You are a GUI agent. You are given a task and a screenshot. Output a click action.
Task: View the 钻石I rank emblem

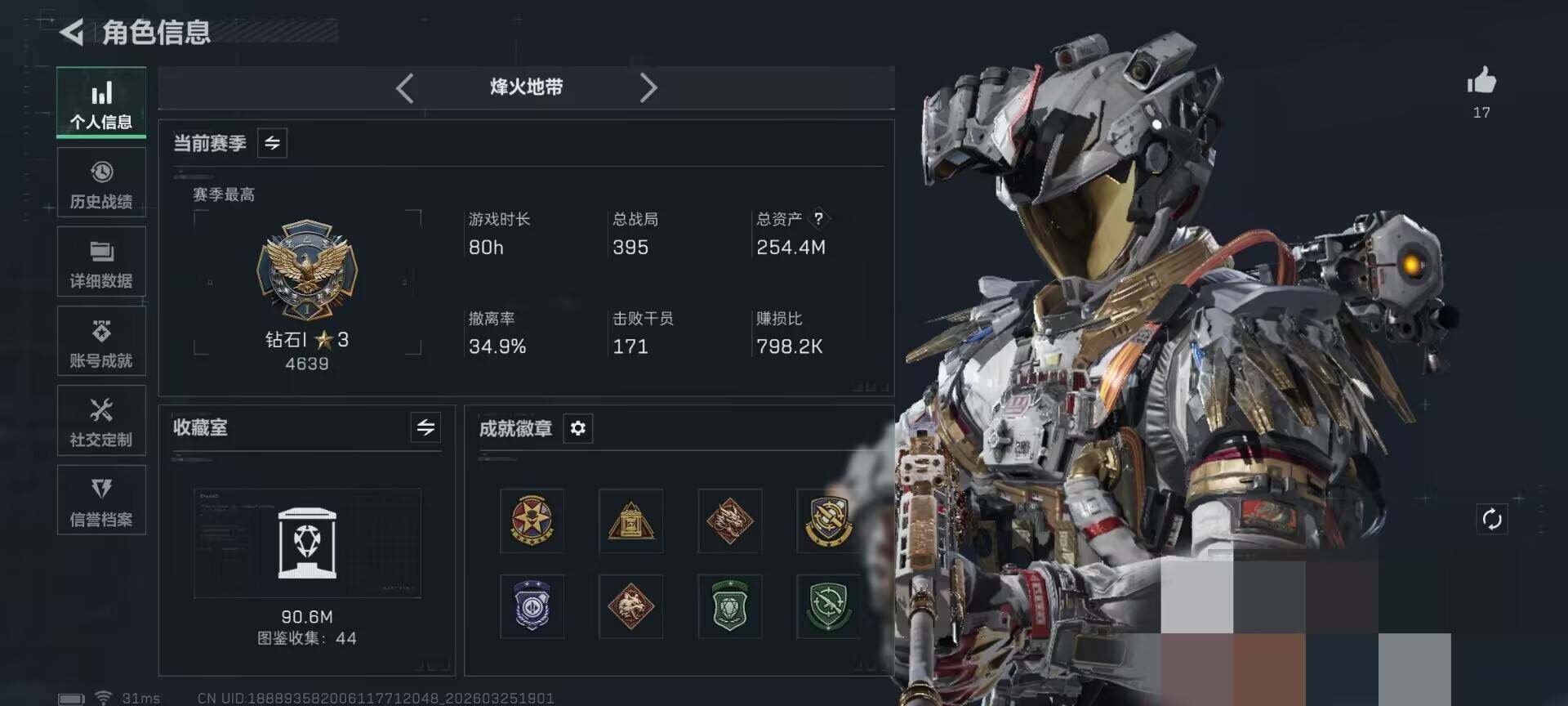[307, 270]
